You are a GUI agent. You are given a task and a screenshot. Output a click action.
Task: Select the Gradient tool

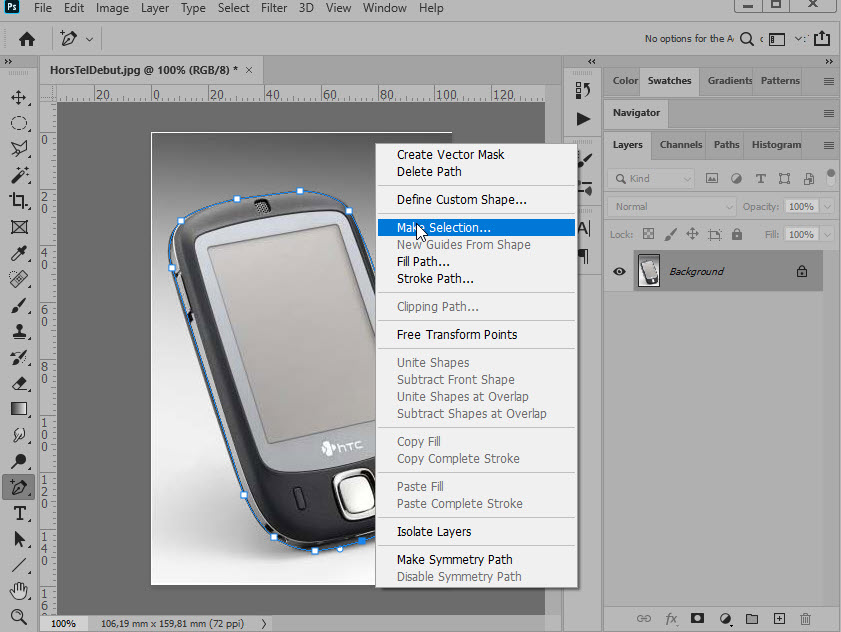pos(19,409)
